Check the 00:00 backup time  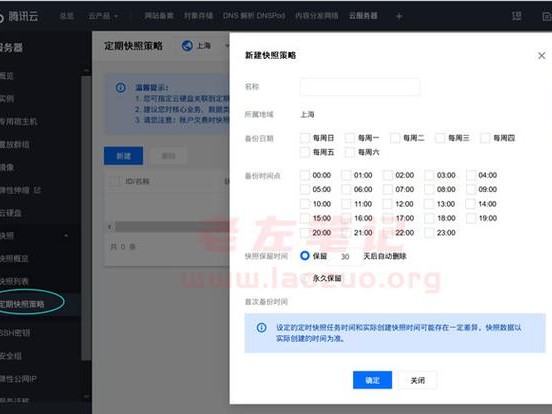click(x=305, y=175)
